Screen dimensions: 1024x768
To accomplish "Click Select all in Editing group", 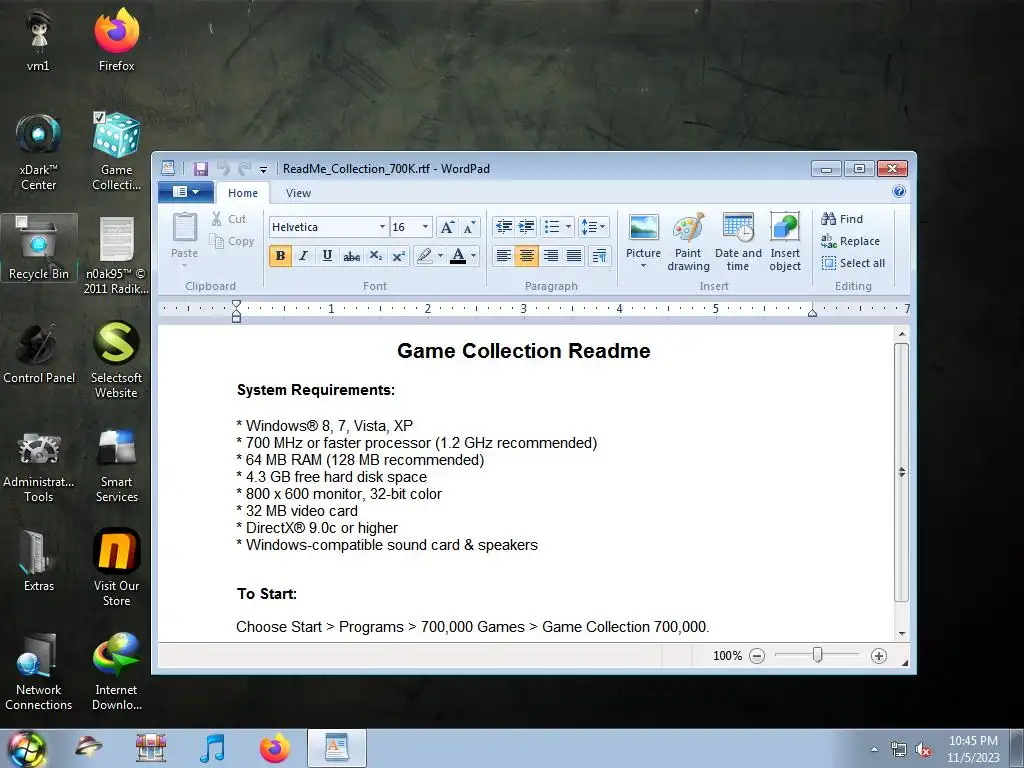I will pos(853,263).
